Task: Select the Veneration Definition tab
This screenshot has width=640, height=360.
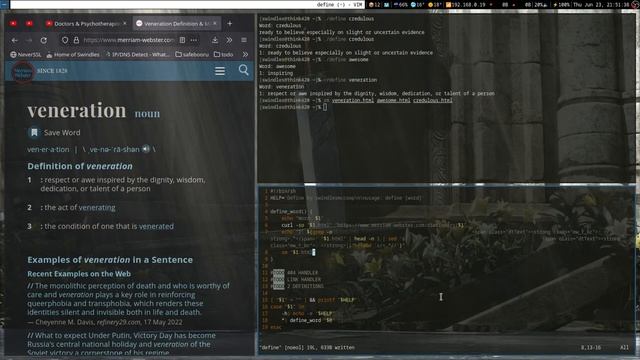Action: [x=177, y=24]
